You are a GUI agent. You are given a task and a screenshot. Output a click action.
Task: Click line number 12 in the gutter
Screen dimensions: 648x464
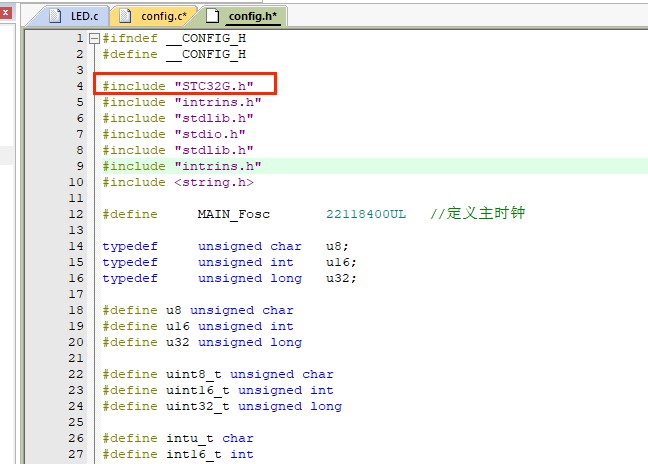75,214
